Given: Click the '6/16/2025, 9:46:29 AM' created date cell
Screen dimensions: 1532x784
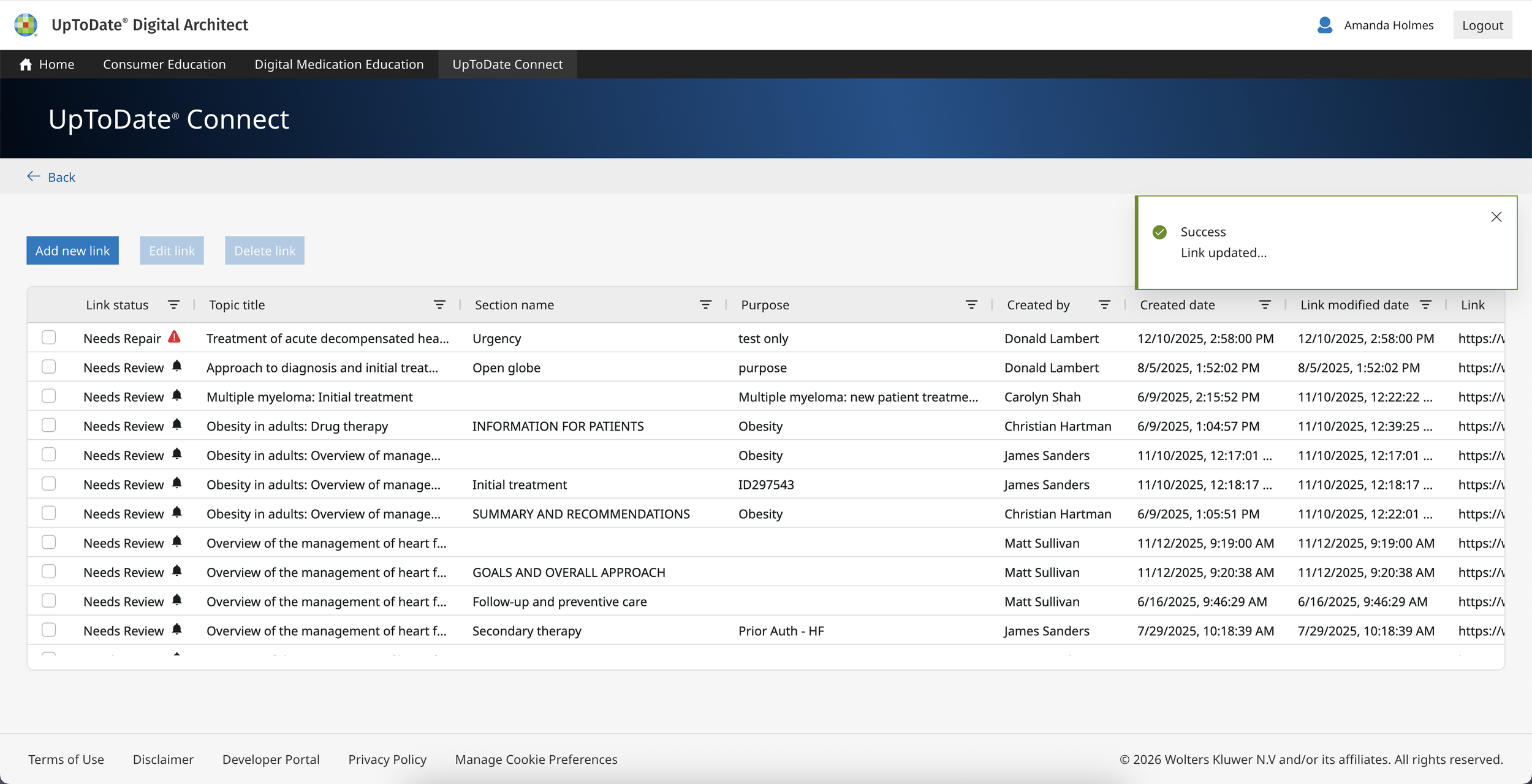Looking at the screenshot, I should [x=1202, y=601].
